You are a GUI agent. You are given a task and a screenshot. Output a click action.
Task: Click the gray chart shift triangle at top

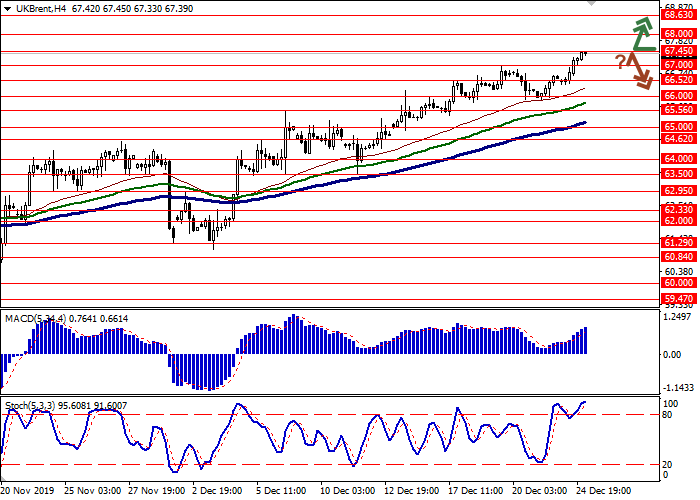pyautogui.click(x=592, y=4)
